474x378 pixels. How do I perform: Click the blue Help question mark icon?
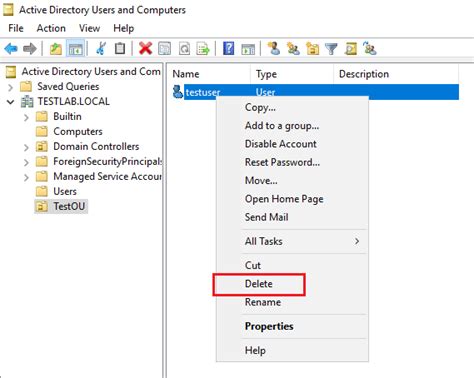(x=228, y=49)
